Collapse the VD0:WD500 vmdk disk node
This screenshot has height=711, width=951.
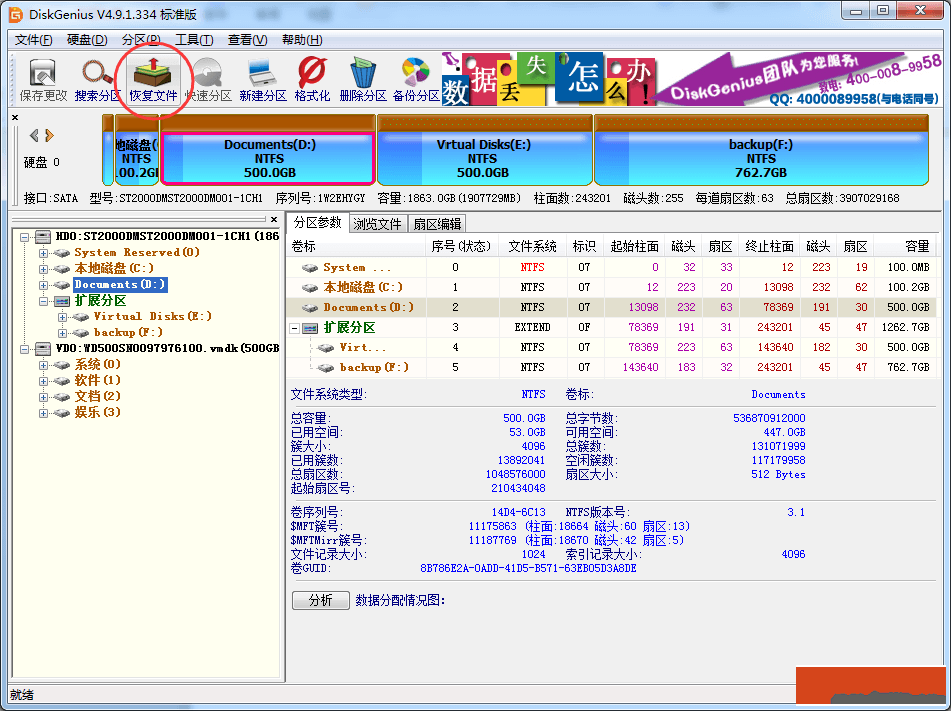(24, 349)
